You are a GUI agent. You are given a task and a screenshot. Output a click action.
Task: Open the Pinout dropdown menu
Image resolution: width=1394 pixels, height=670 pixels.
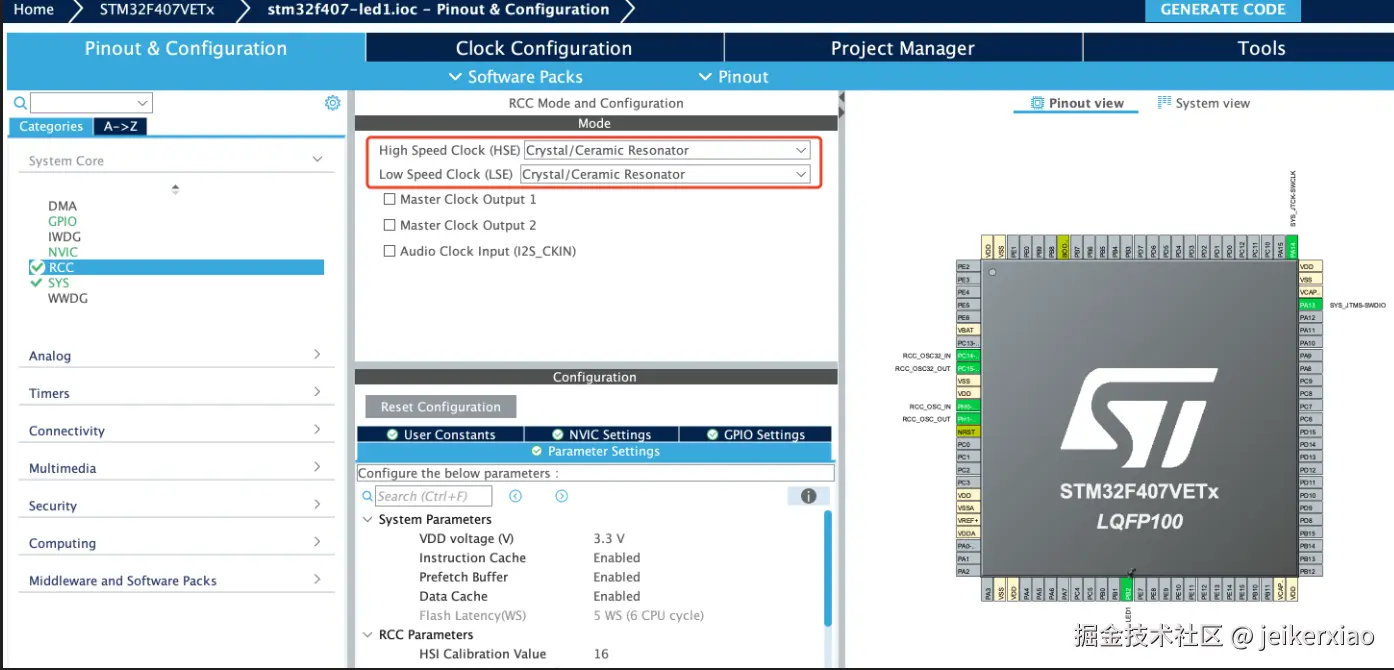coord(734,77)
